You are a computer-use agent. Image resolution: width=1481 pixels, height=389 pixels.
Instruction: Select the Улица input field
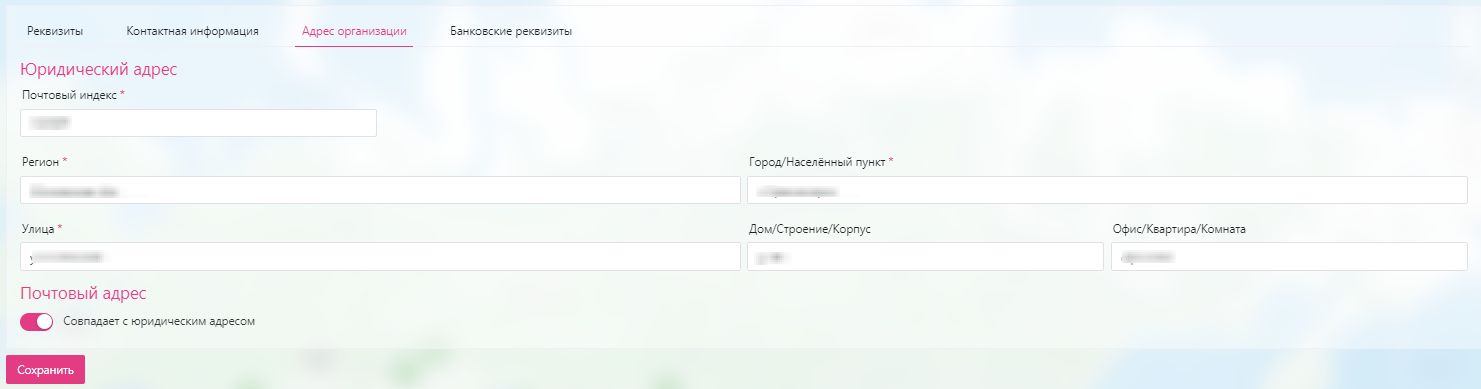click(x=380, y=257)
